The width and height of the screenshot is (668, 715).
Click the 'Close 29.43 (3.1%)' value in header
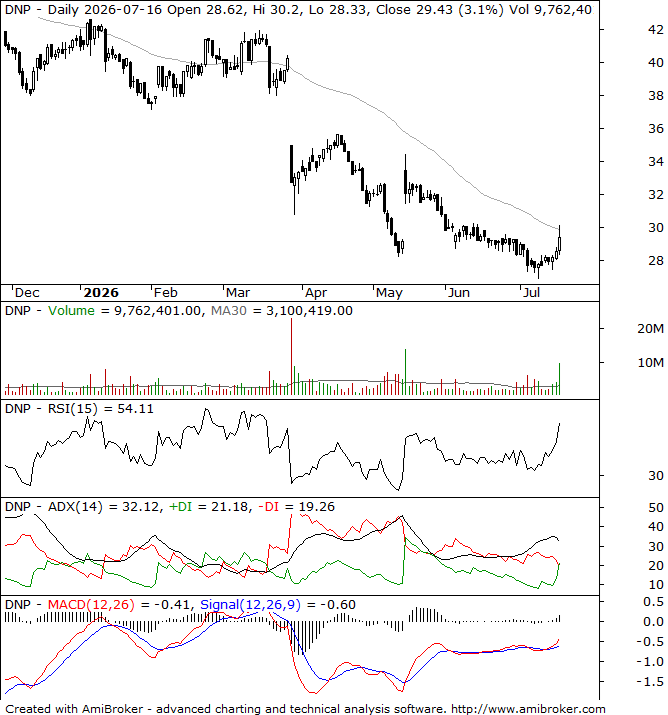coord(440,10)
